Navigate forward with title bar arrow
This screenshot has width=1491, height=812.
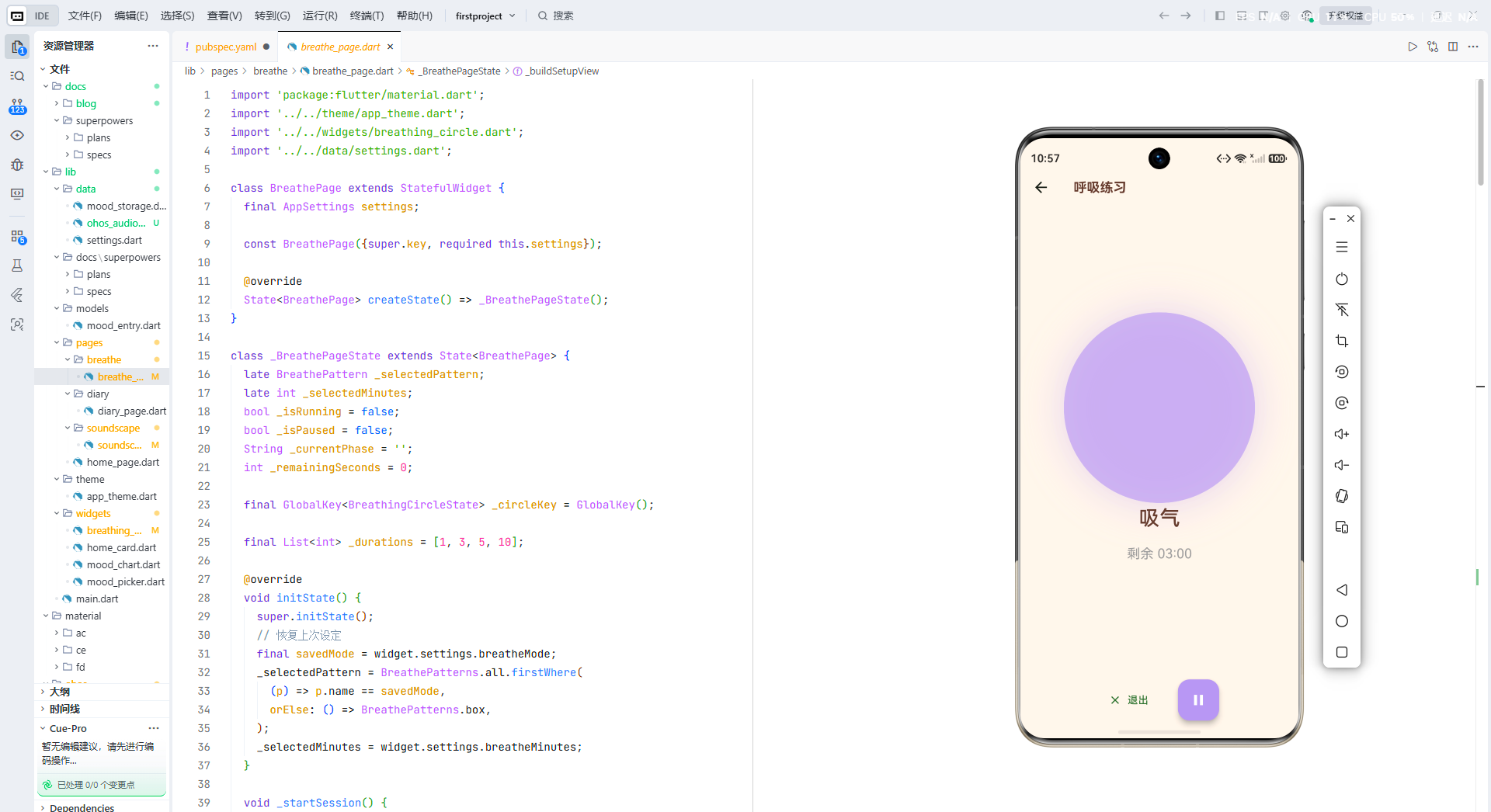1186,16
